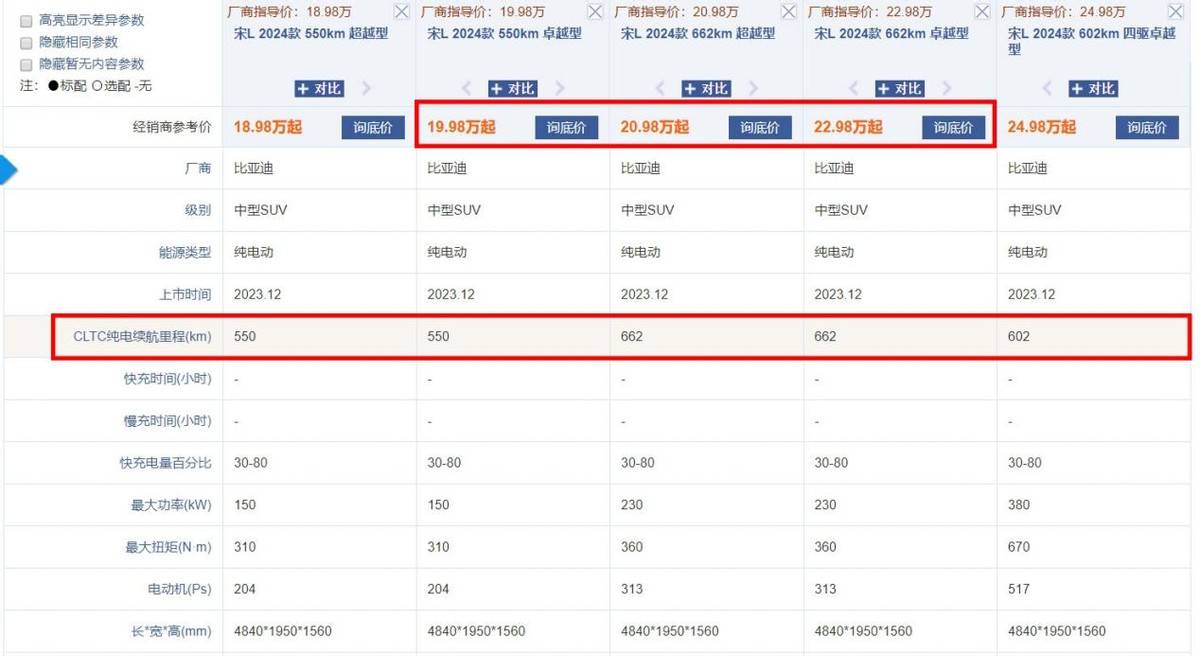The width and height of the screenshot is (1200, 656).
Task: Select 比亚迪 in the 550km 超越型 column
Action: click(x=253, y=168)
